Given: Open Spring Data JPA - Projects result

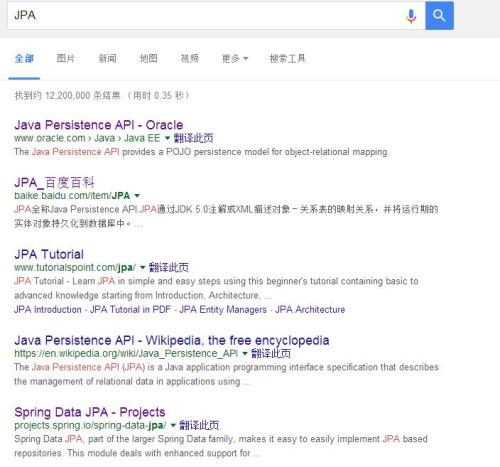Looking at the screenshot, I should pyautogui.click(x=90, y=412).
